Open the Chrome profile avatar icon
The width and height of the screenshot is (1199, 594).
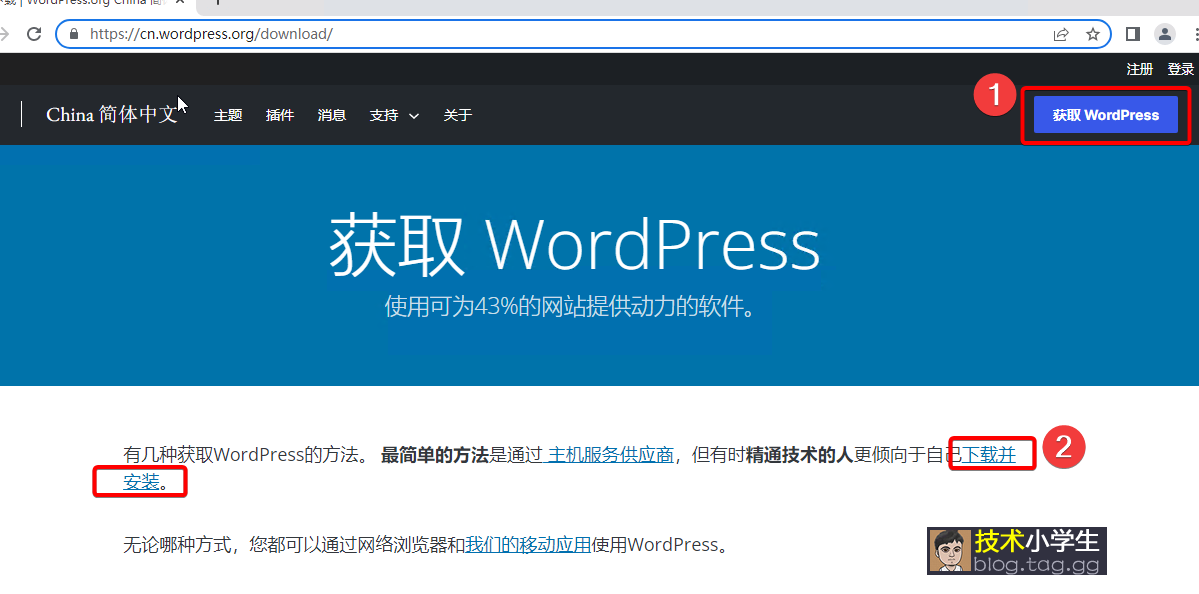[x=1165, y=34]
